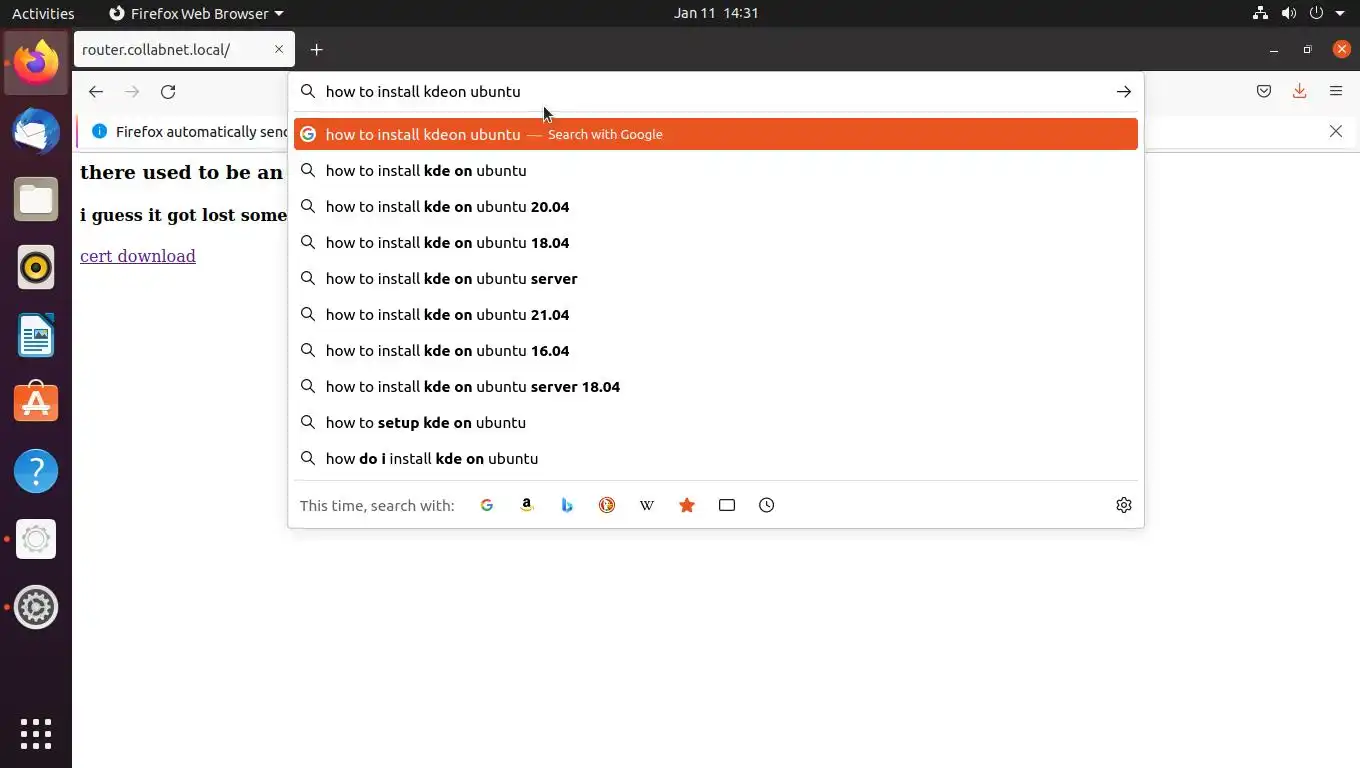
Task: Open Ubuntu Software from the dock
Action: [36, 403]
